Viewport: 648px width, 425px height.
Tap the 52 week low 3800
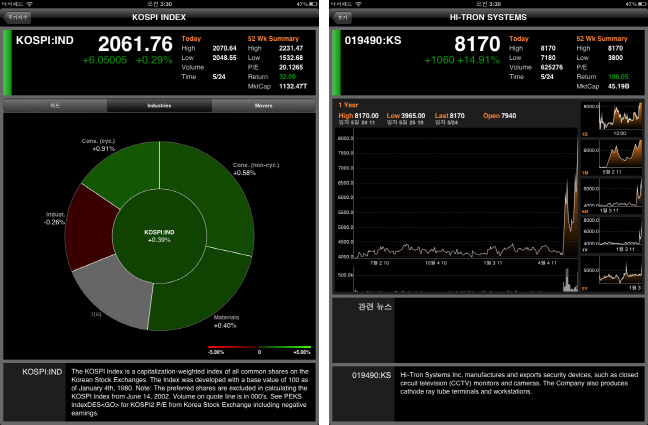pyautogui.click(x=615, y=58)
